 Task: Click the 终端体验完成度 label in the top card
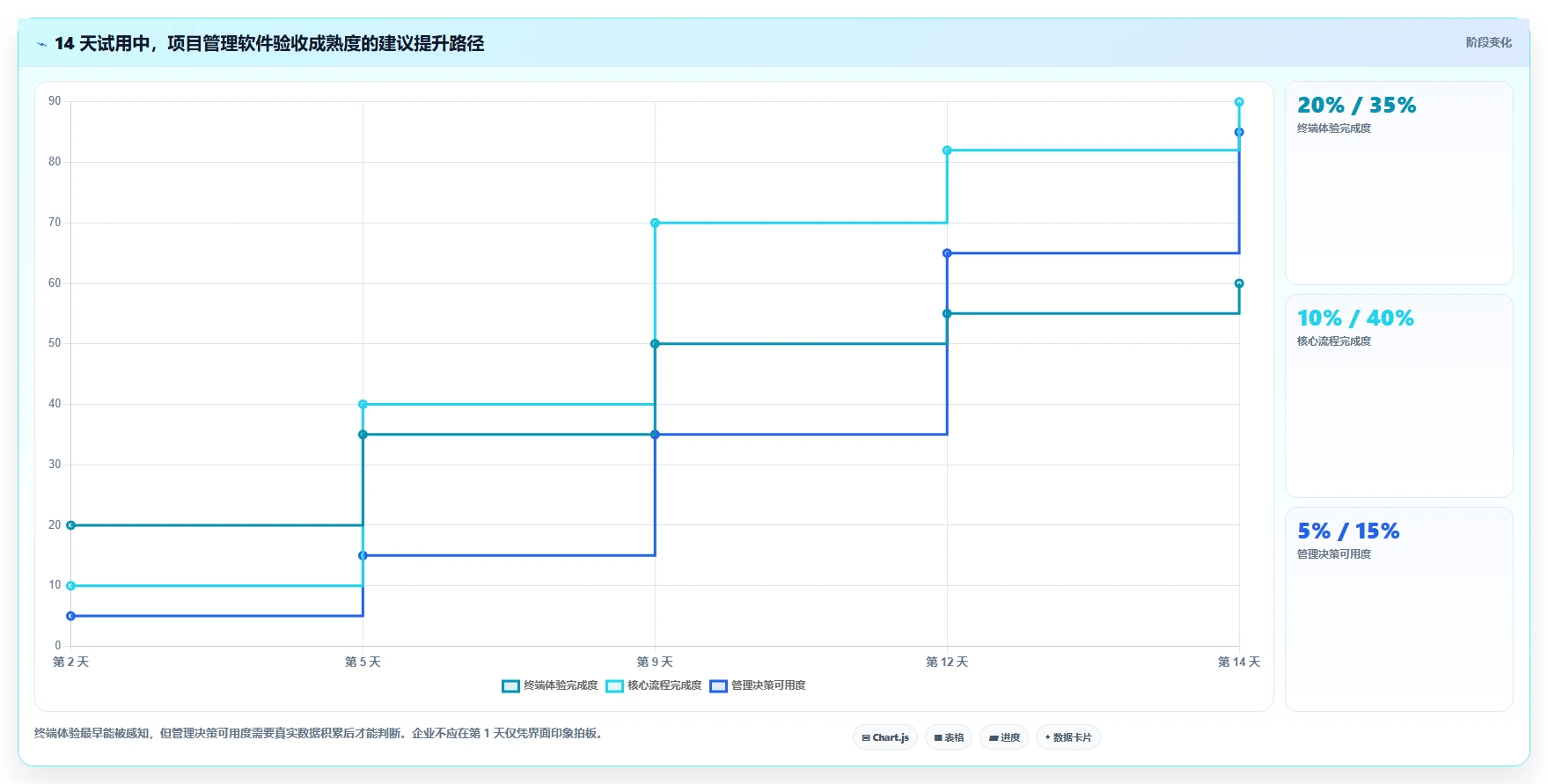click(x=1334, y=128)
